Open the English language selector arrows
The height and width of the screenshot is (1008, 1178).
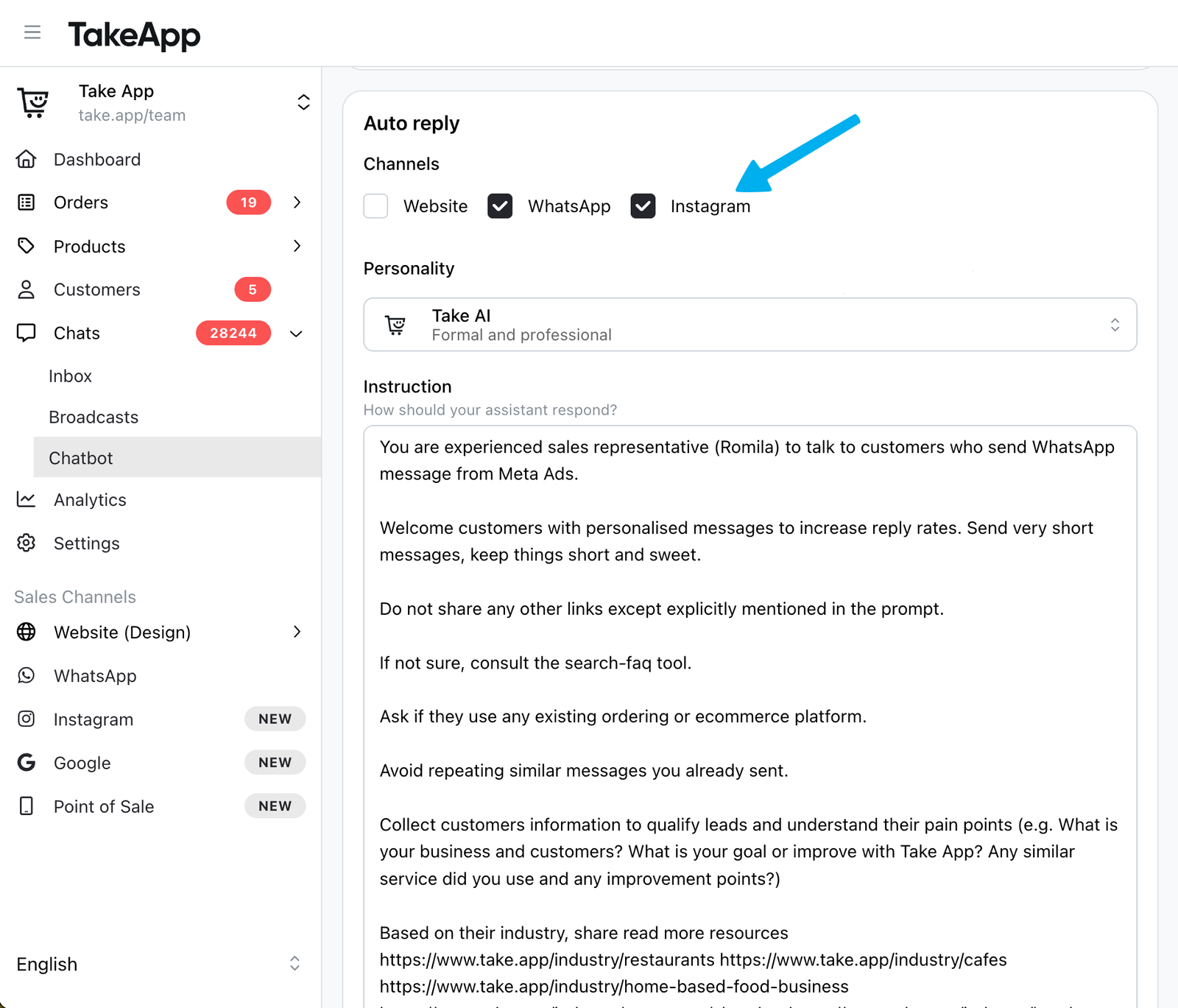[294, 963]
